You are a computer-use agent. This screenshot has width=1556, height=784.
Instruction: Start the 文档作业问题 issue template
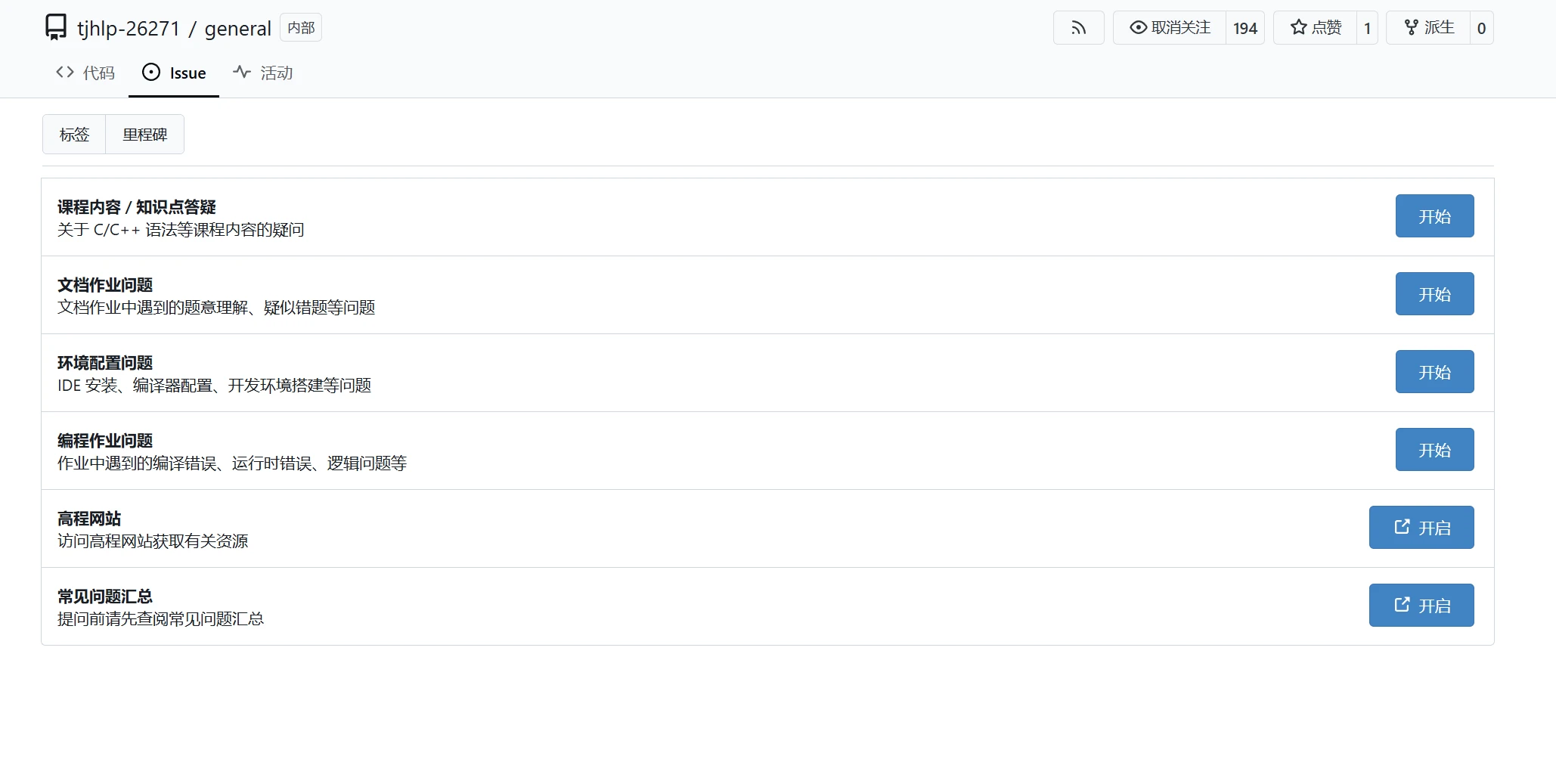[1434, 294]
